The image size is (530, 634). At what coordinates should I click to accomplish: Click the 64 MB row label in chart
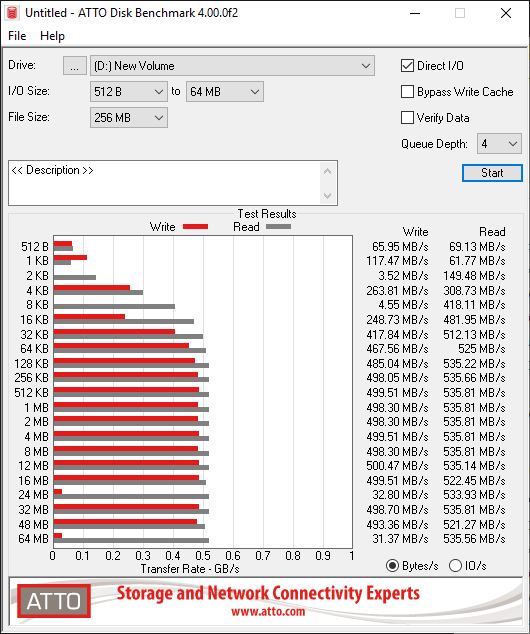coord(33,539)
